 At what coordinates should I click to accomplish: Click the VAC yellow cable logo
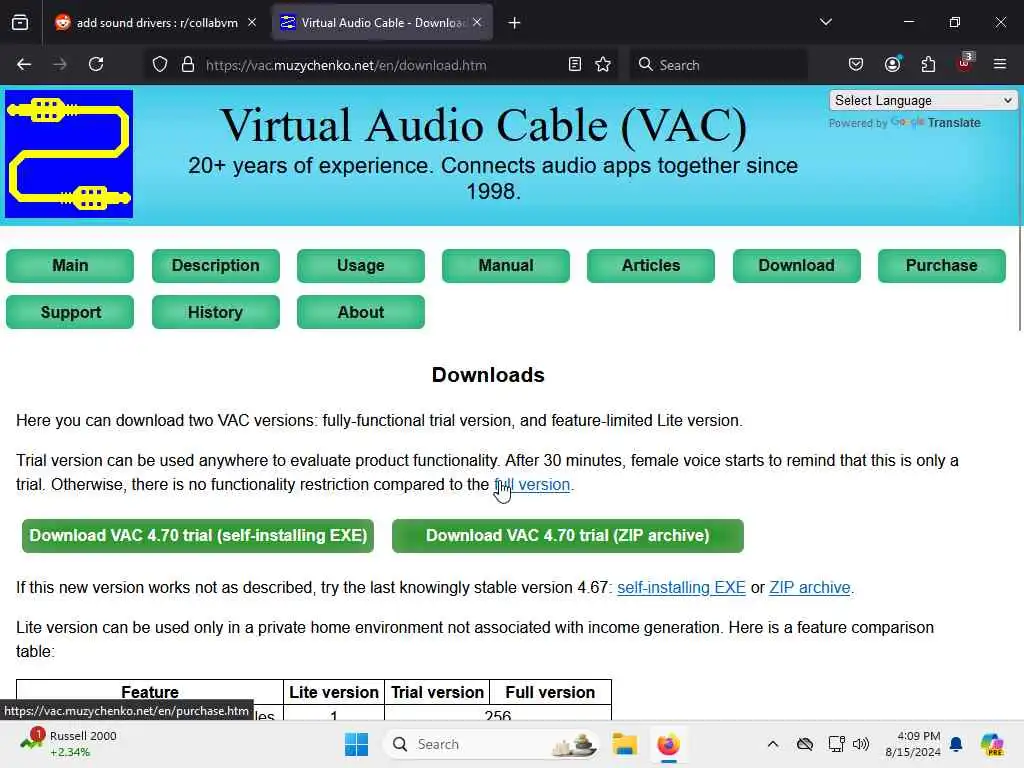[69, 154]
